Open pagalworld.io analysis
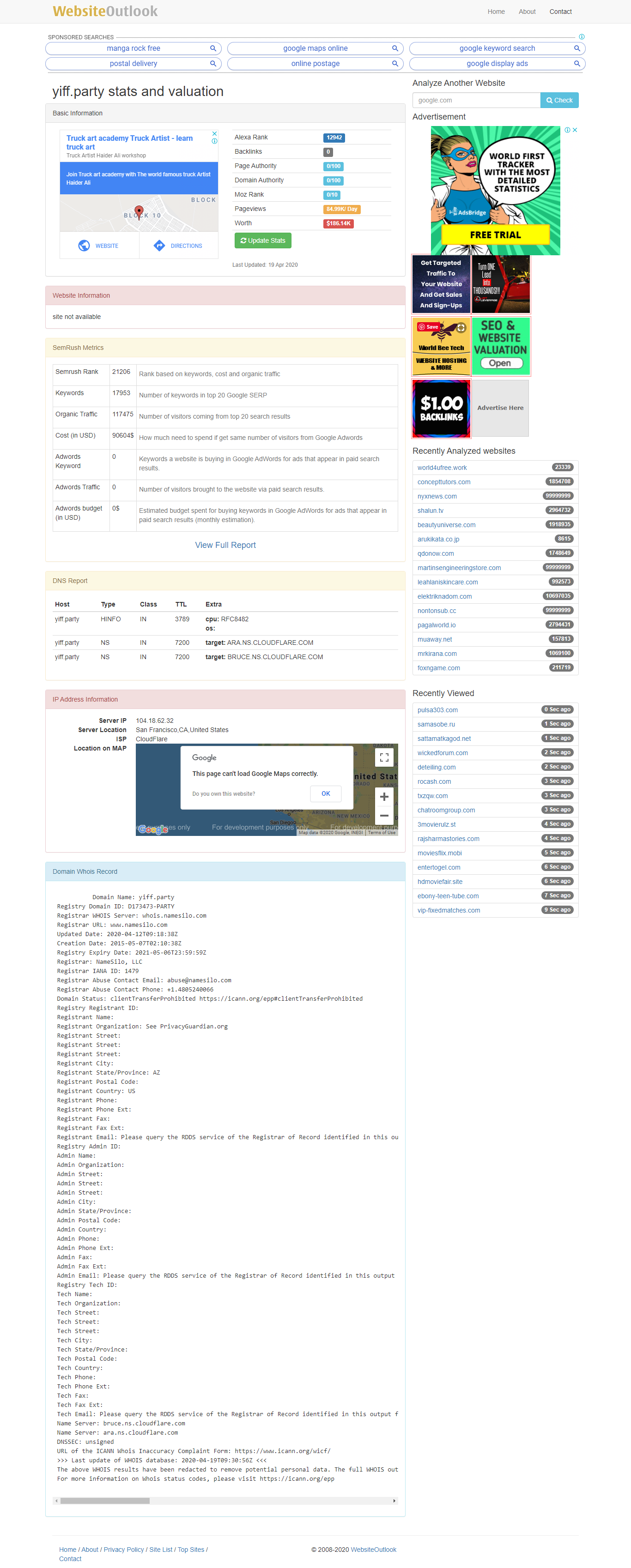This screenshot has width=631, height=1568. point(436,625)
